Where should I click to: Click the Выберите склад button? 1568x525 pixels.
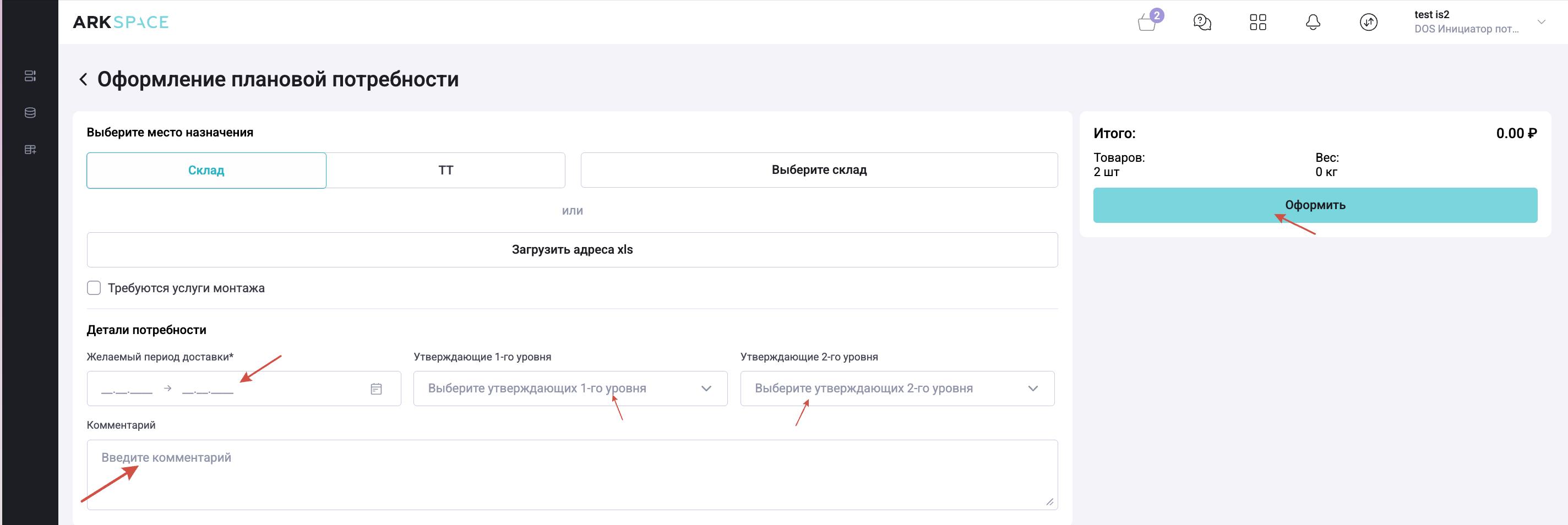coord(819,171)
